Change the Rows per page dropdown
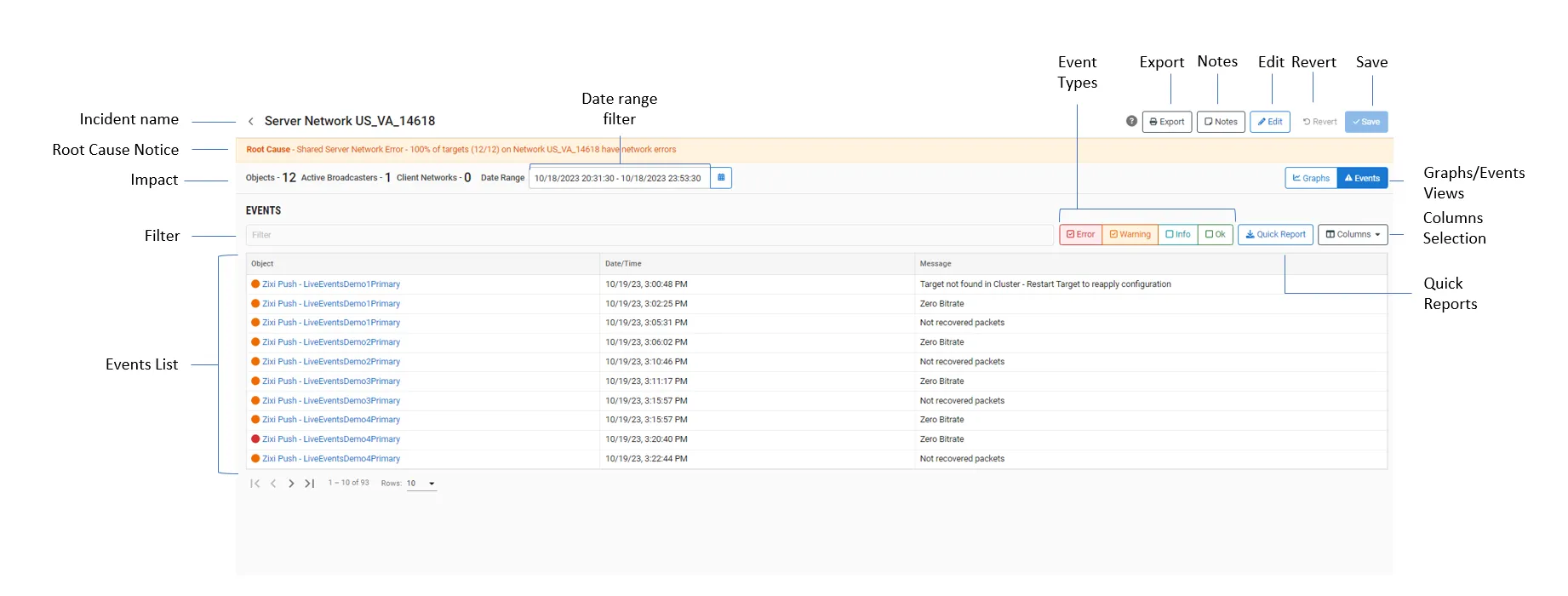The width and height of the screenshot is (1568, 596). [421, 484]
